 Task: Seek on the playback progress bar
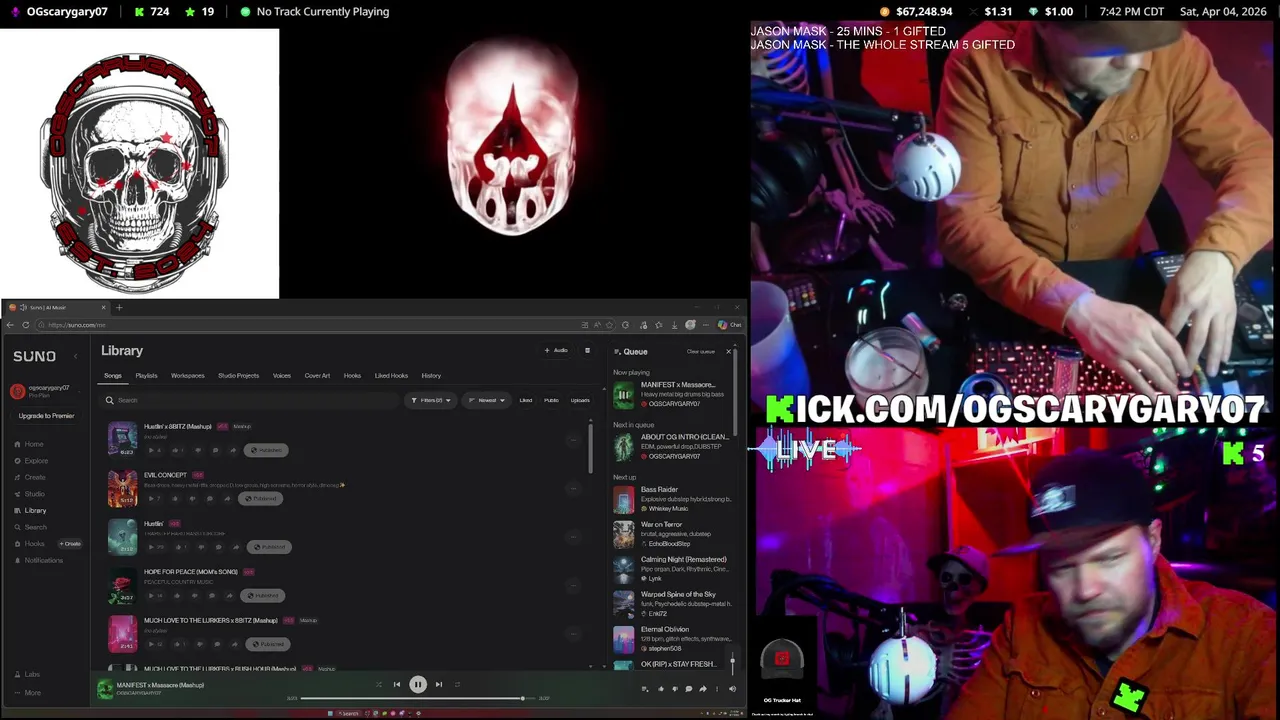(418, 698)
